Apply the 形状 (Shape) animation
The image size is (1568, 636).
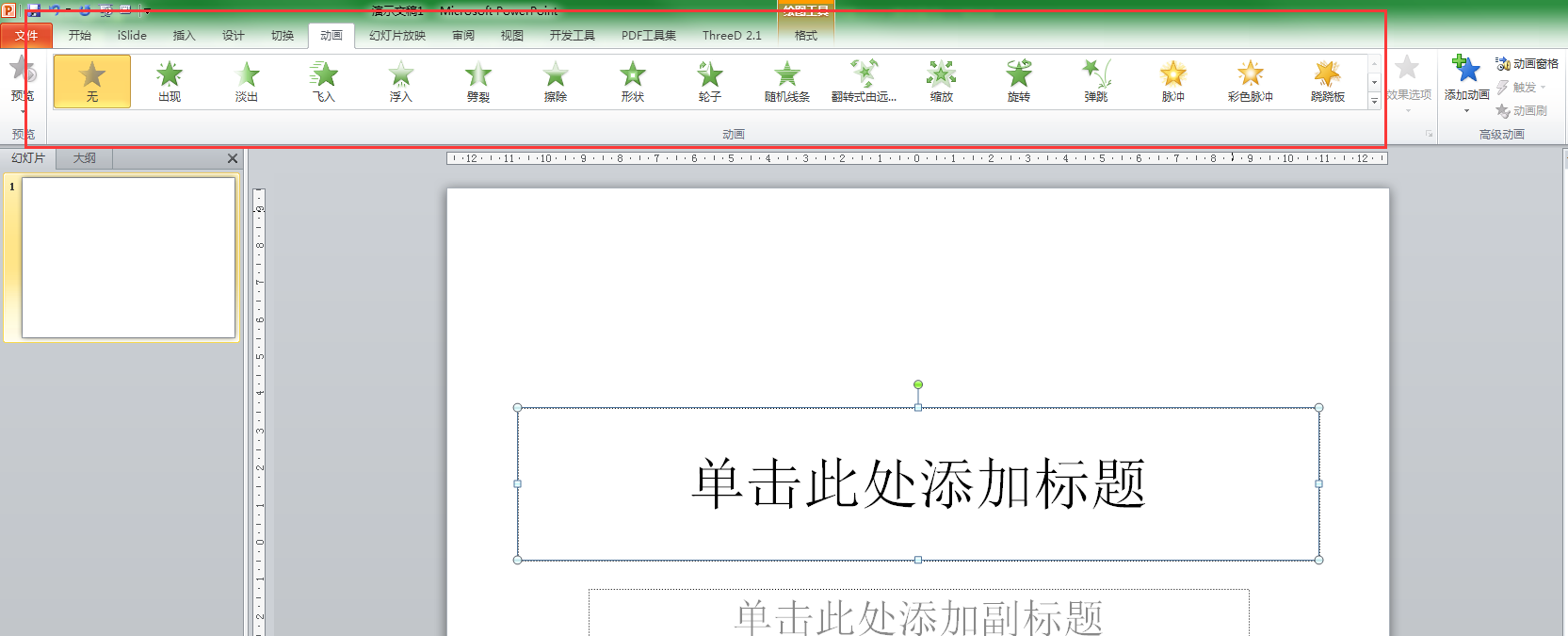(633, 81)
